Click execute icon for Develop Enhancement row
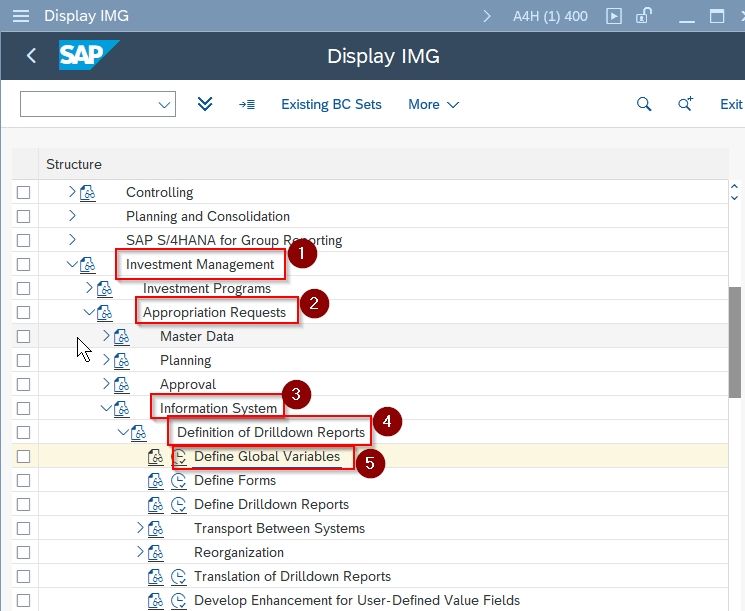Screen dimensions: 745x611 click(179, 601)
